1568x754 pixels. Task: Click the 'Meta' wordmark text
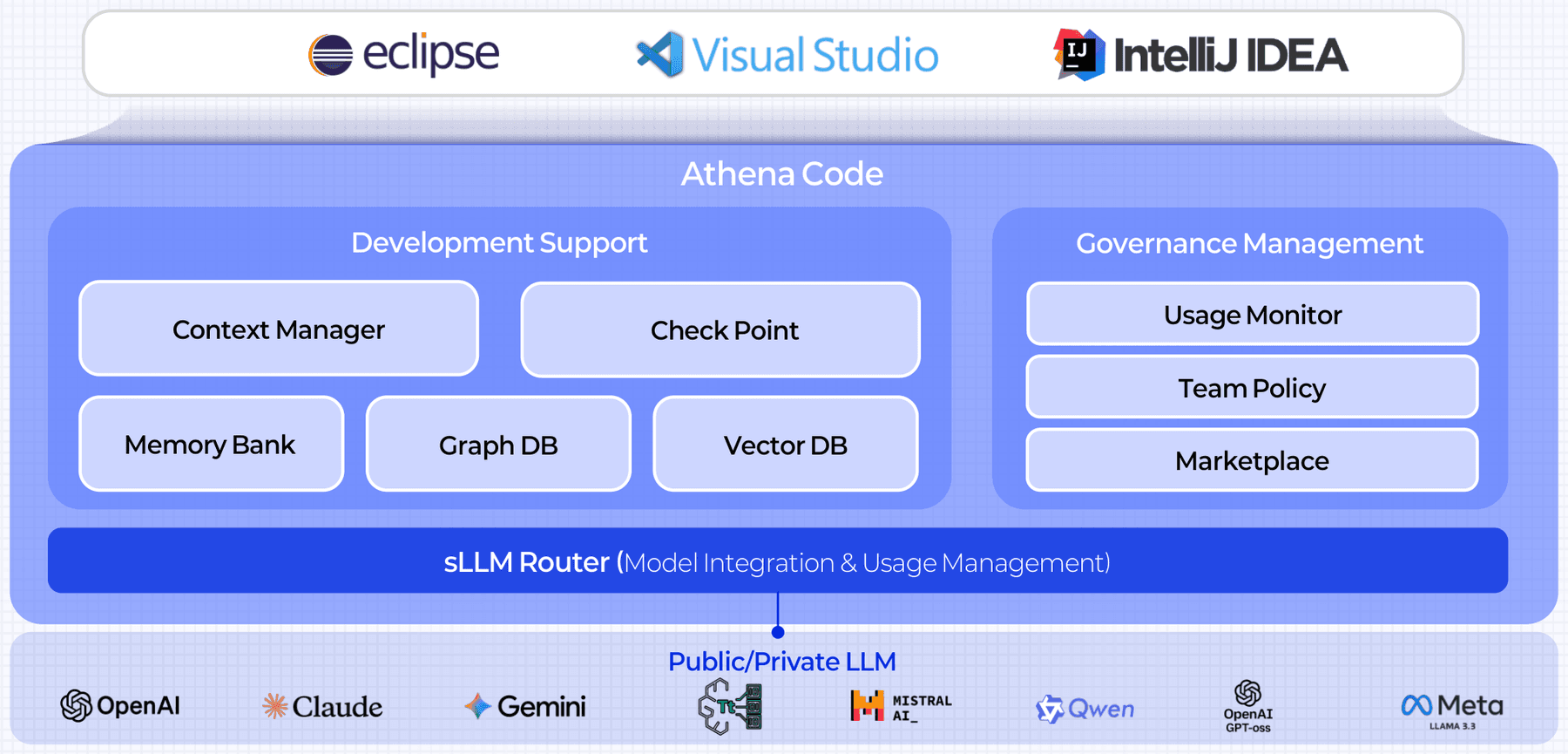[1470, 705]
